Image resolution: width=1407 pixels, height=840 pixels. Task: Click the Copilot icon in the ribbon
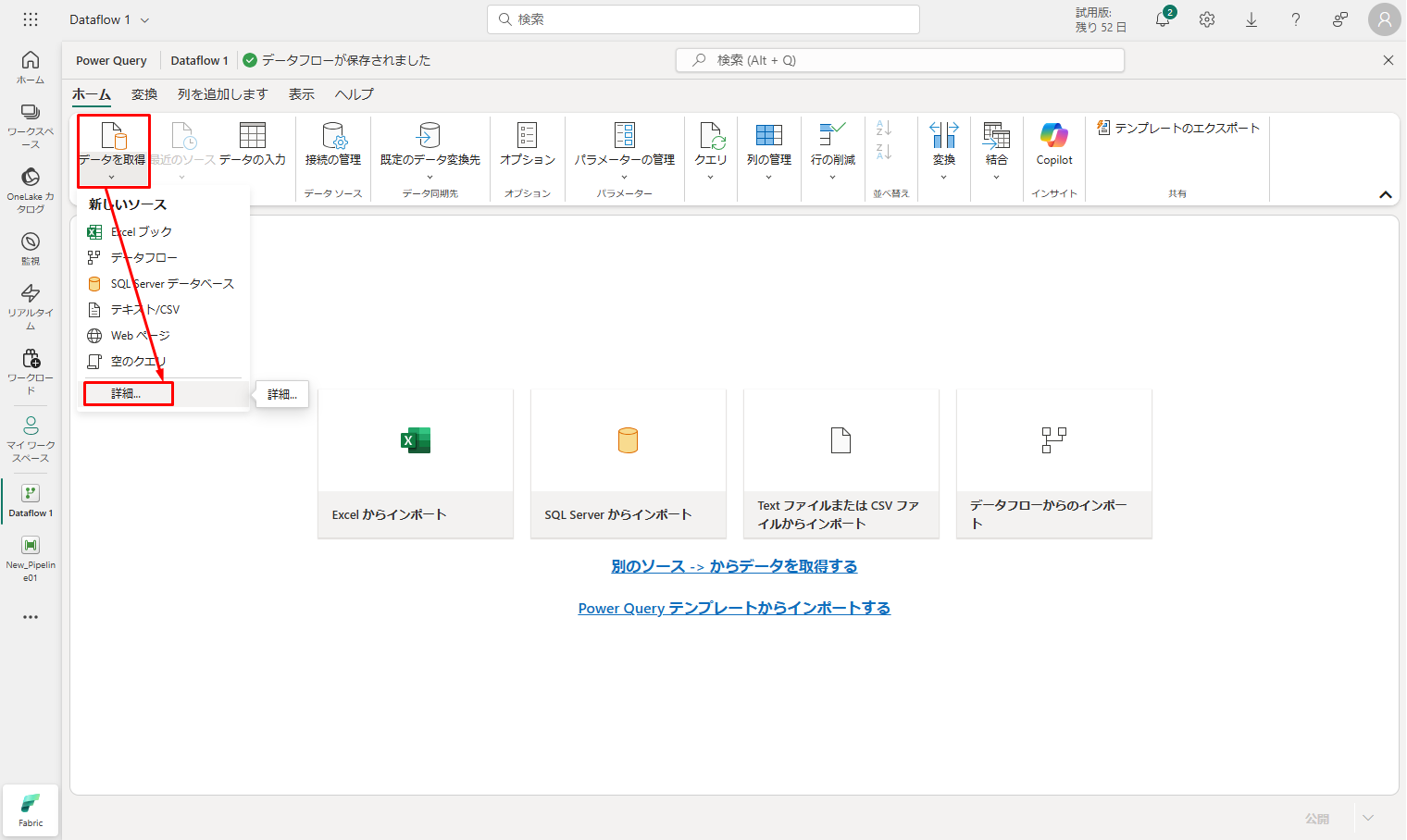click(x=1053, y=136)
